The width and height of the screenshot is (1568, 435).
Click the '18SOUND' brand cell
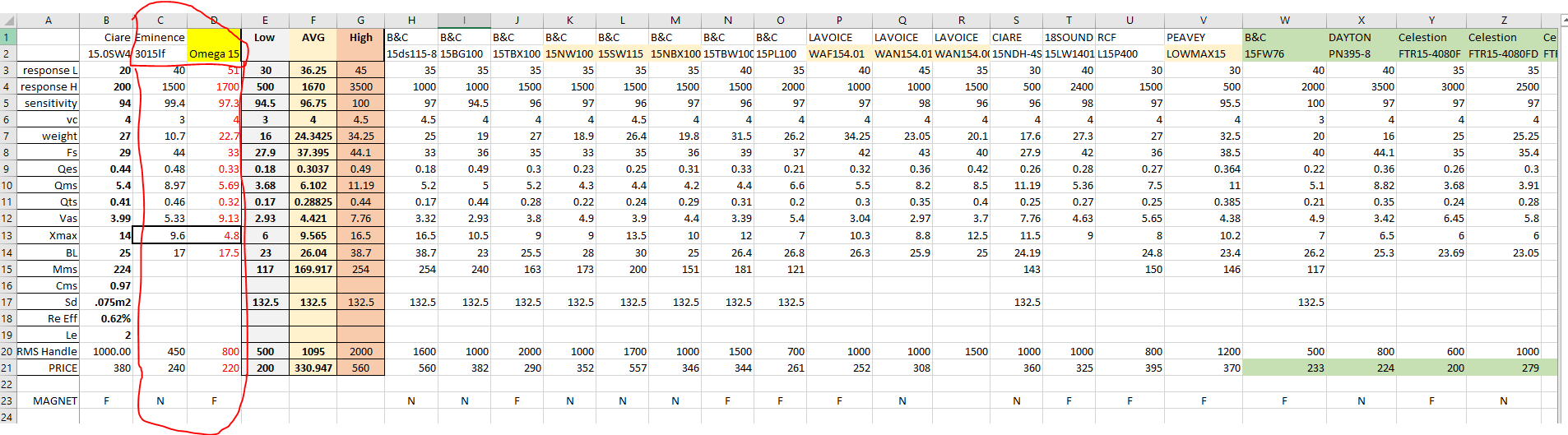pos(1069,37)
